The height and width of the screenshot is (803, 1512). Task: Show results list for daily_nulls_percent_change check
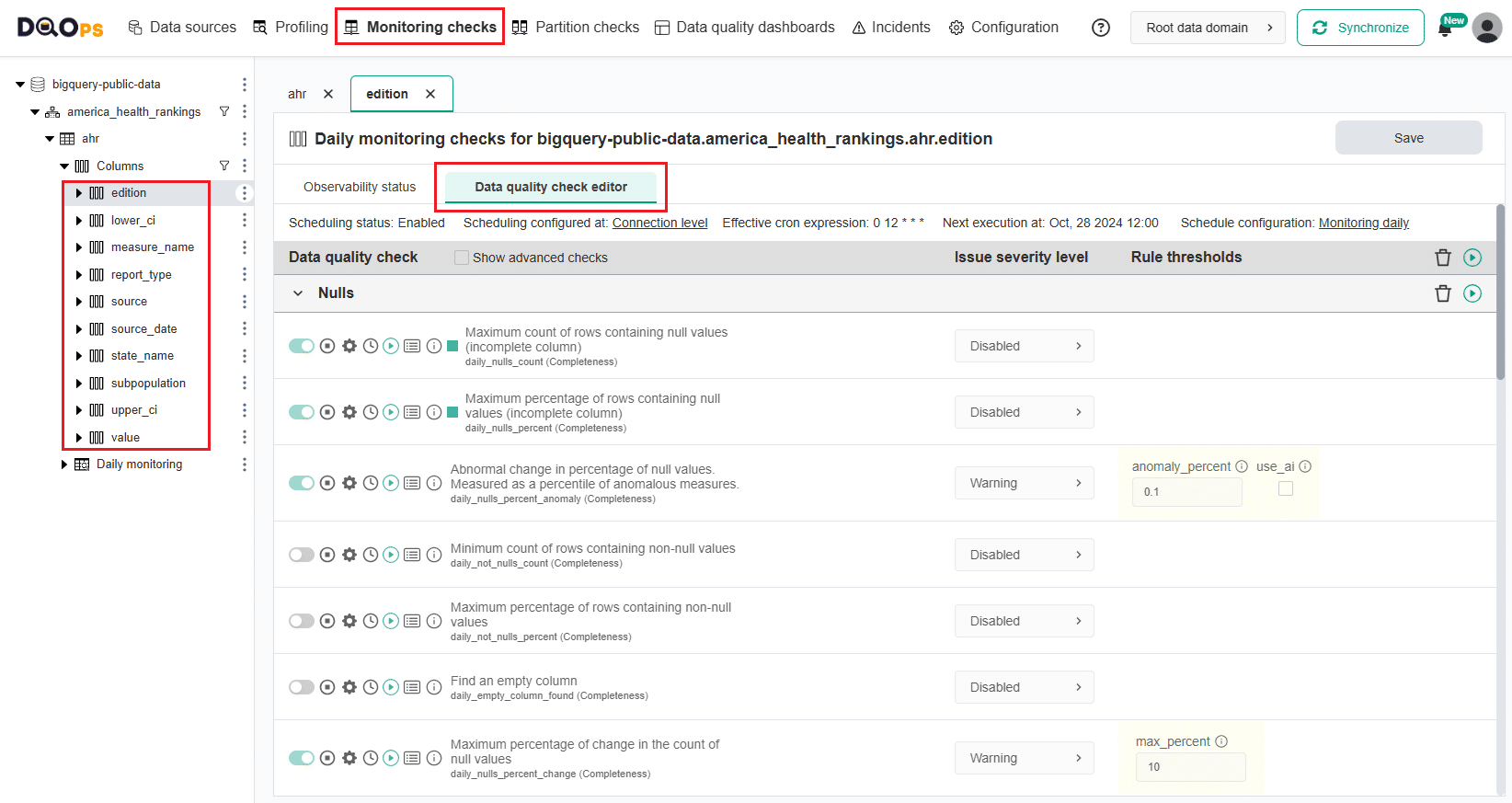[412, 758]
